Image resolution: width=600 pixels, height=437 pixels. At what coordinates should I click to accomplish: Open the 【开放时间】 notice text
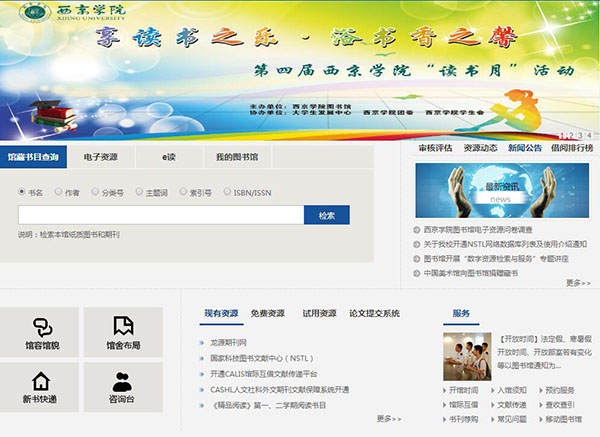pyautogui.click(x=545, y=352)
